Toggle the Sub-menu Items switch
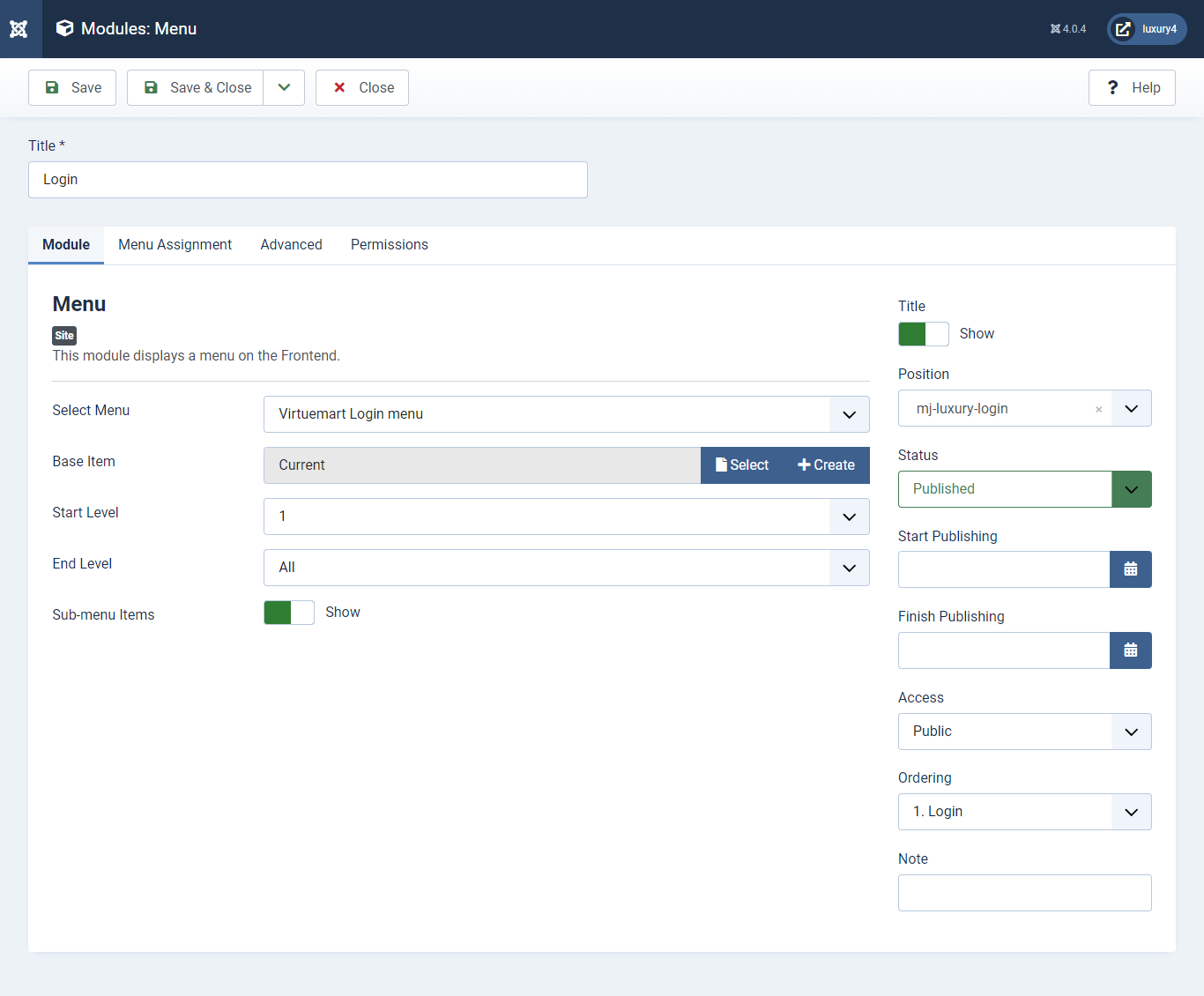Image resolution: width=1204 pixels, height=996 pixels. (288, 613)
